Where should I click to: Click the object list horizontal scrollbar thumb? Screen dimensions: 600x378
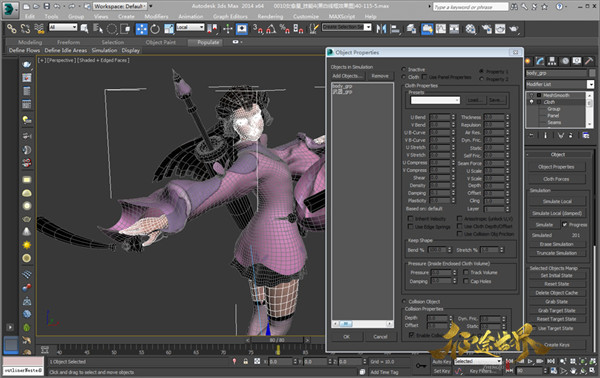[346, 324]
